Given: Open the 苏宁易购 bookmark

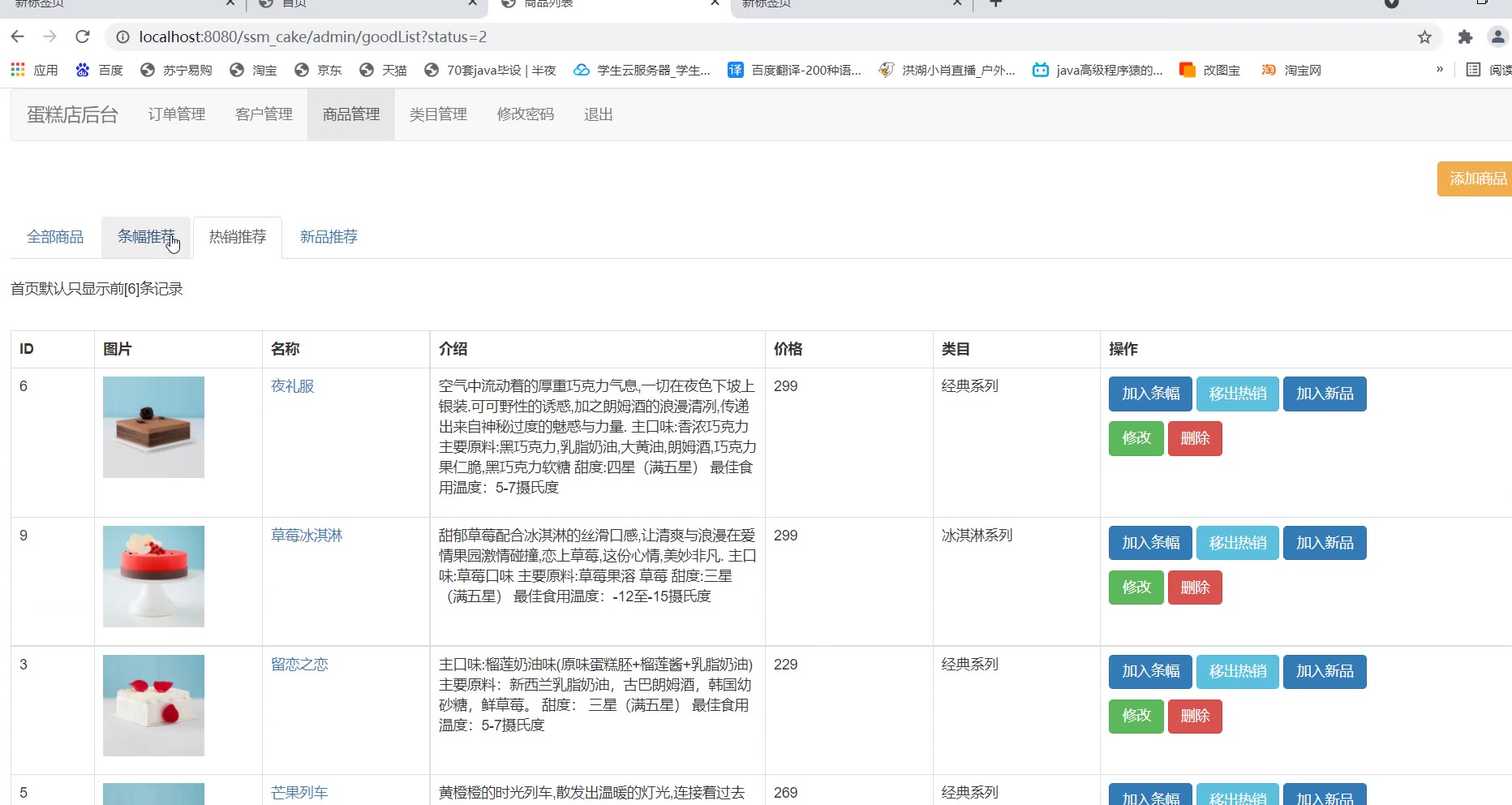Looking at the screenshot, I should point(176,70).
